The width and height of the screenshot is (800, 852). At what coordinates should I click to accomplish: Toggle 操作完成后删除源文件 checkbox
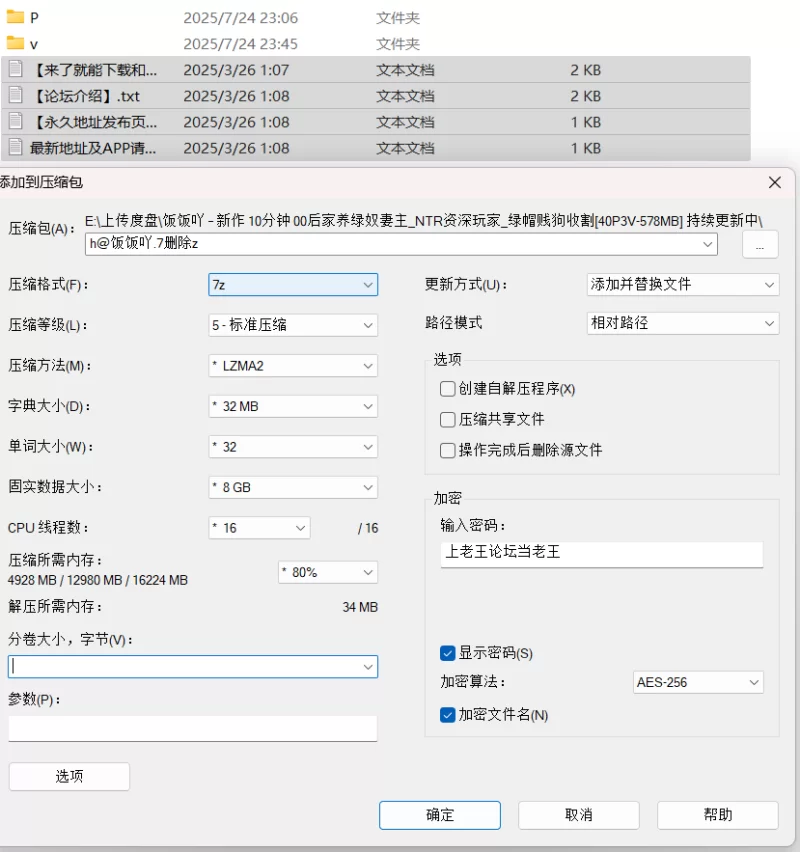pyautogui.click(x=447, y=450)
